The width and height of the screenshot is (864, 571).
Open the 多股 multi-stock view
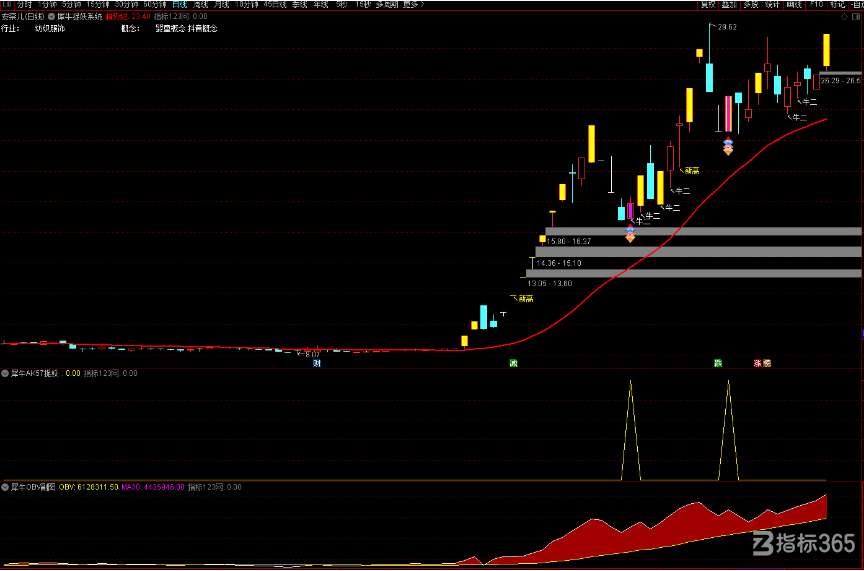pos(751,4)
